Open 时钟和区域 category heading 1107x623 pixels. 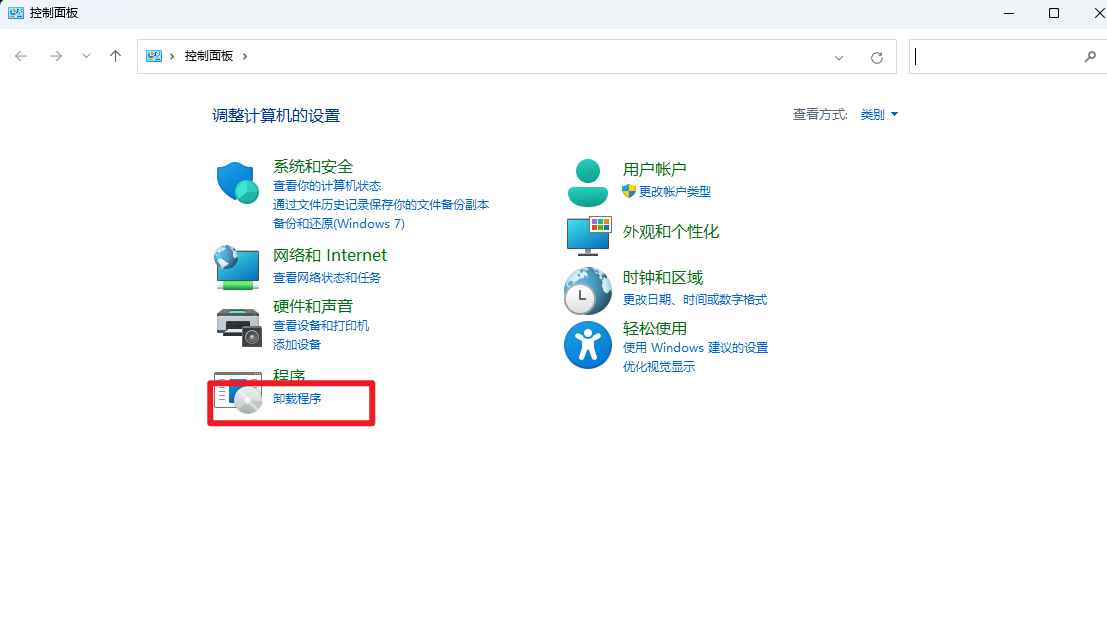663,278
